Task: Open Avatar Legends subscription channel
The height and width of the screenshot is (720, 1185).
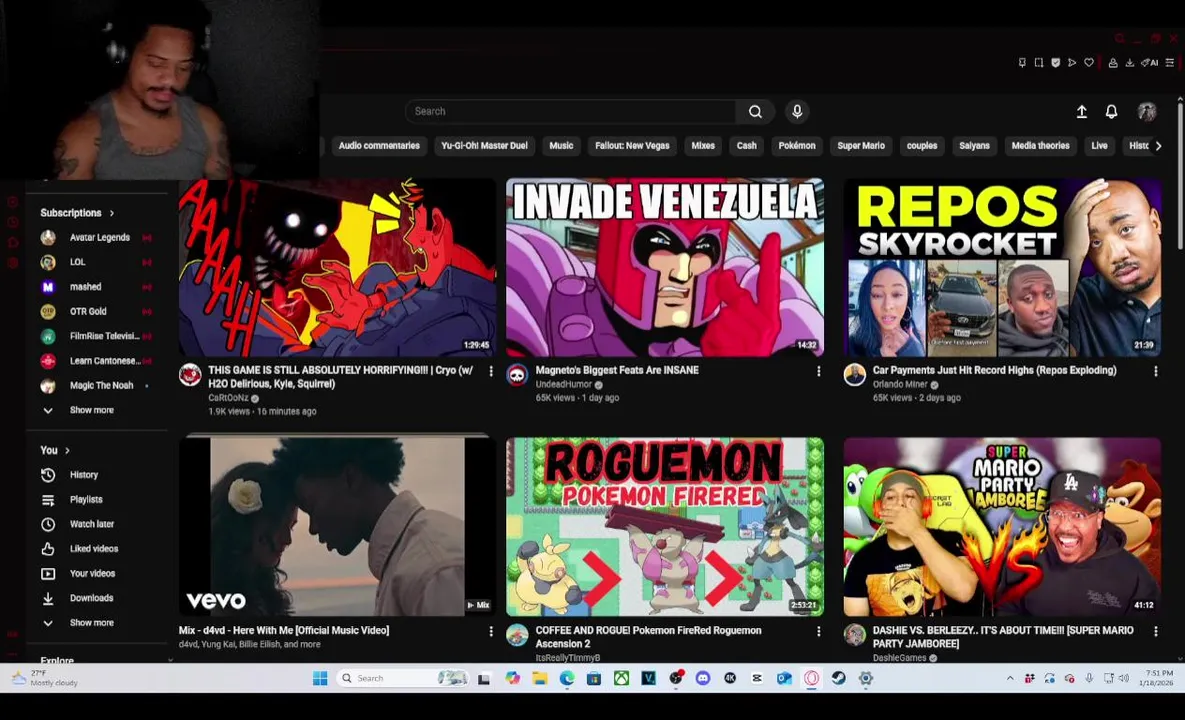Action: click(x=97, y=238)
